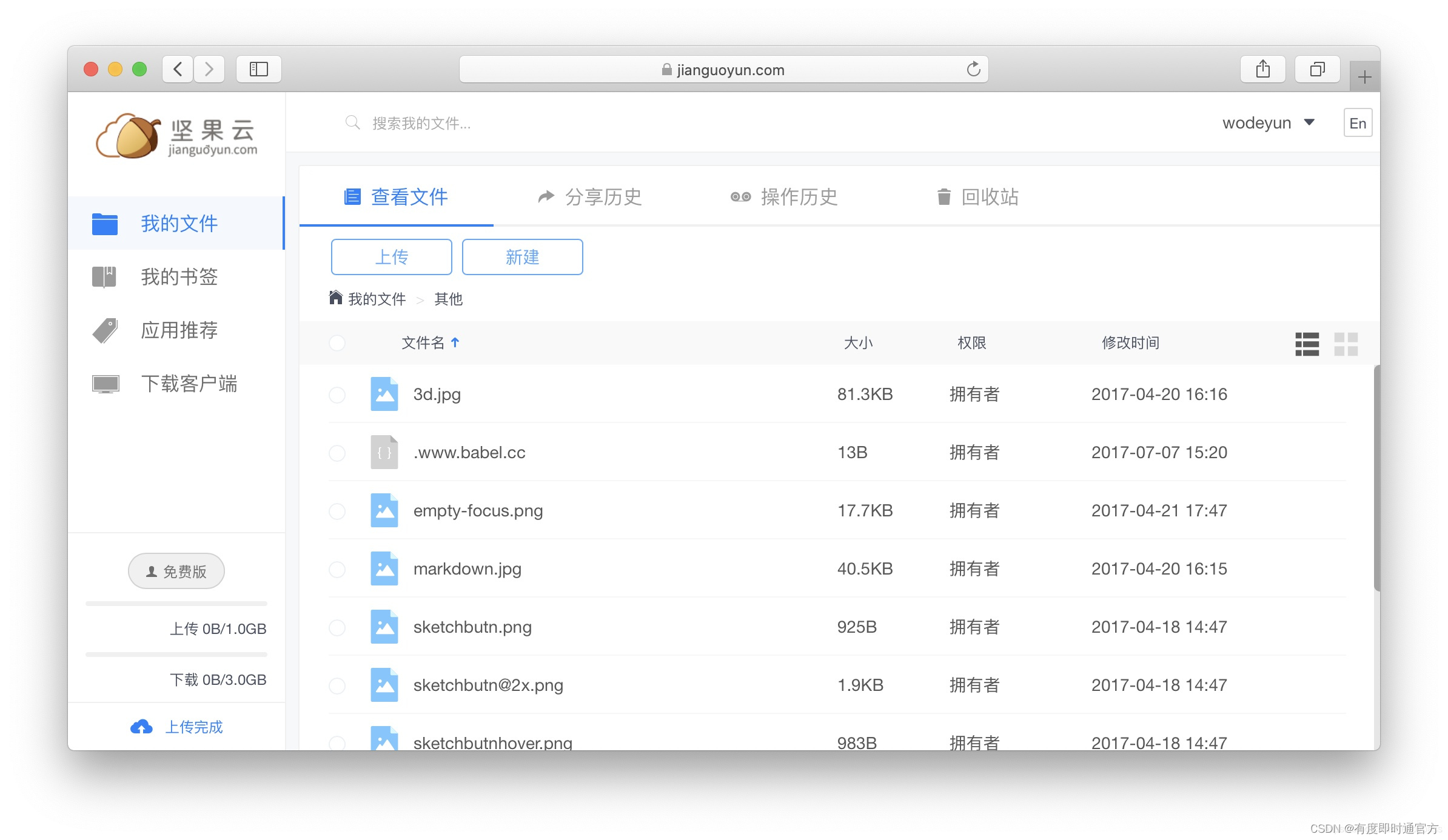The image size is (1448, 840).
Task: Click the upload quota progress bar
Action: [176, 604]
